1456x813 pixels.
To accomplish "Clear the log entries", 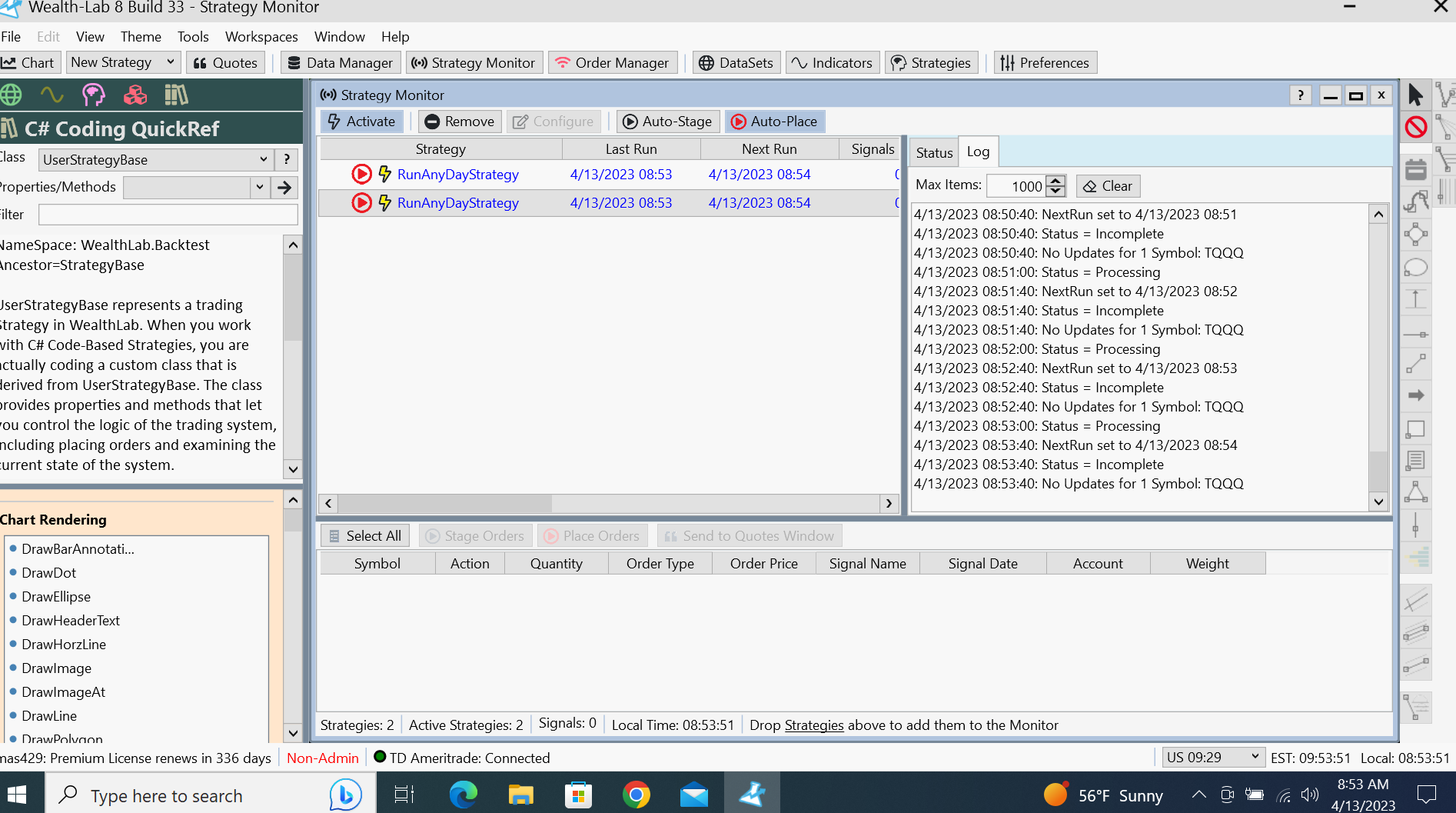I will pyautogui.click(x=1108, y=186).
